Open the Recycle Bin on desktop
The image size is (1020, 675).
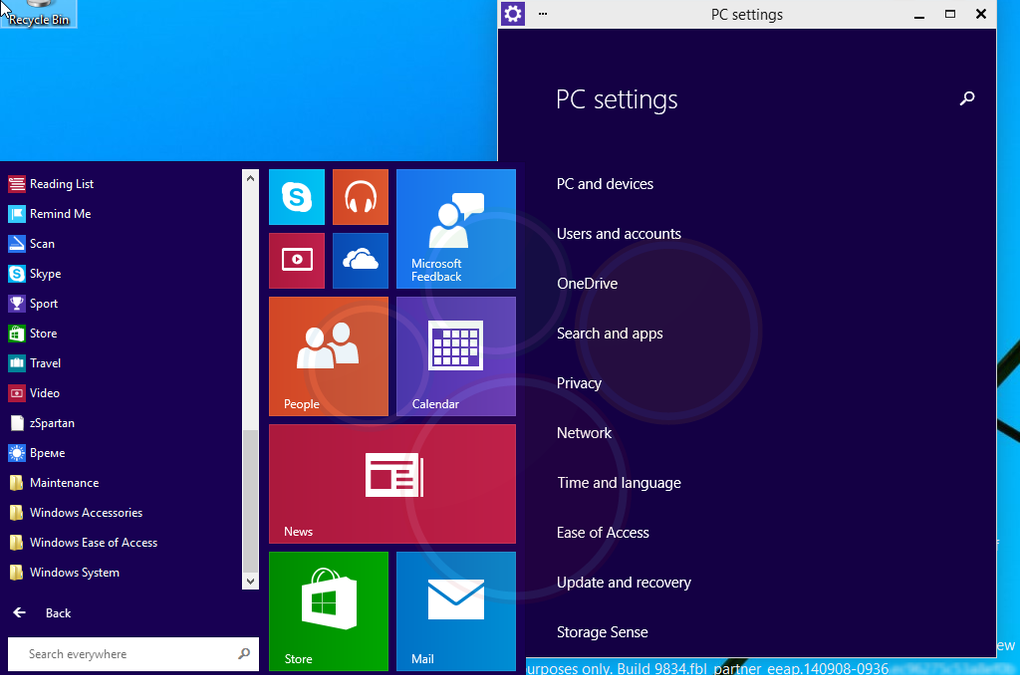38,13
